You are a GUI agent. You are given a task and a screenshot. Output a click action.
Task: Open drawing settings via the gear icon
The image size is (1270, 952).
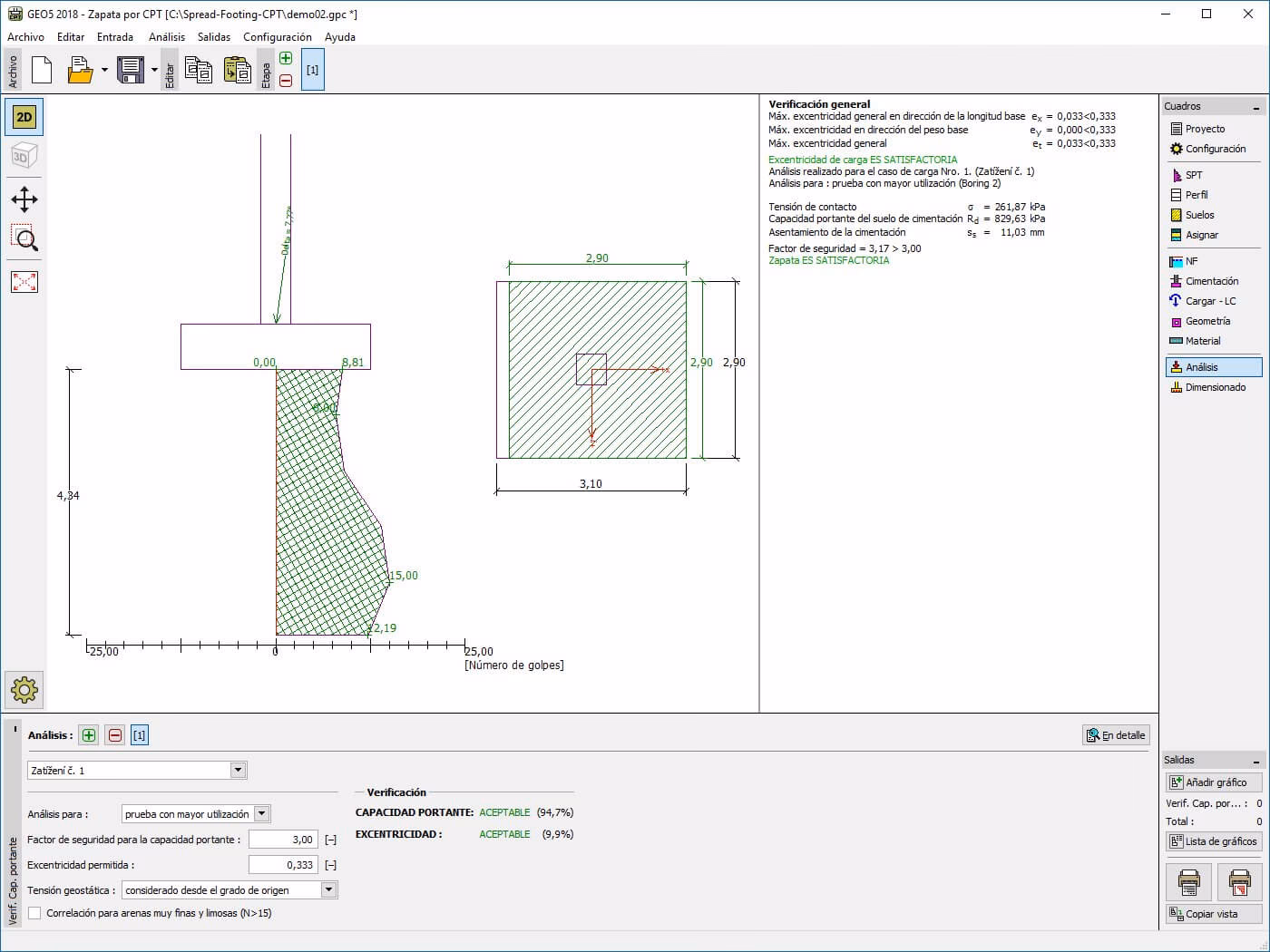pyautogui.click(x=24, y=690)
